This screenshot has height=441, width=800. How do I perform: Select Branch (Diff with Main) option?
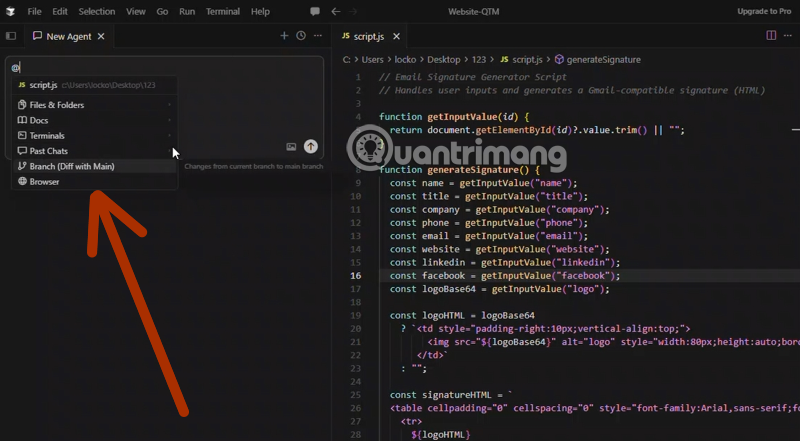click(x=72, y=166)
